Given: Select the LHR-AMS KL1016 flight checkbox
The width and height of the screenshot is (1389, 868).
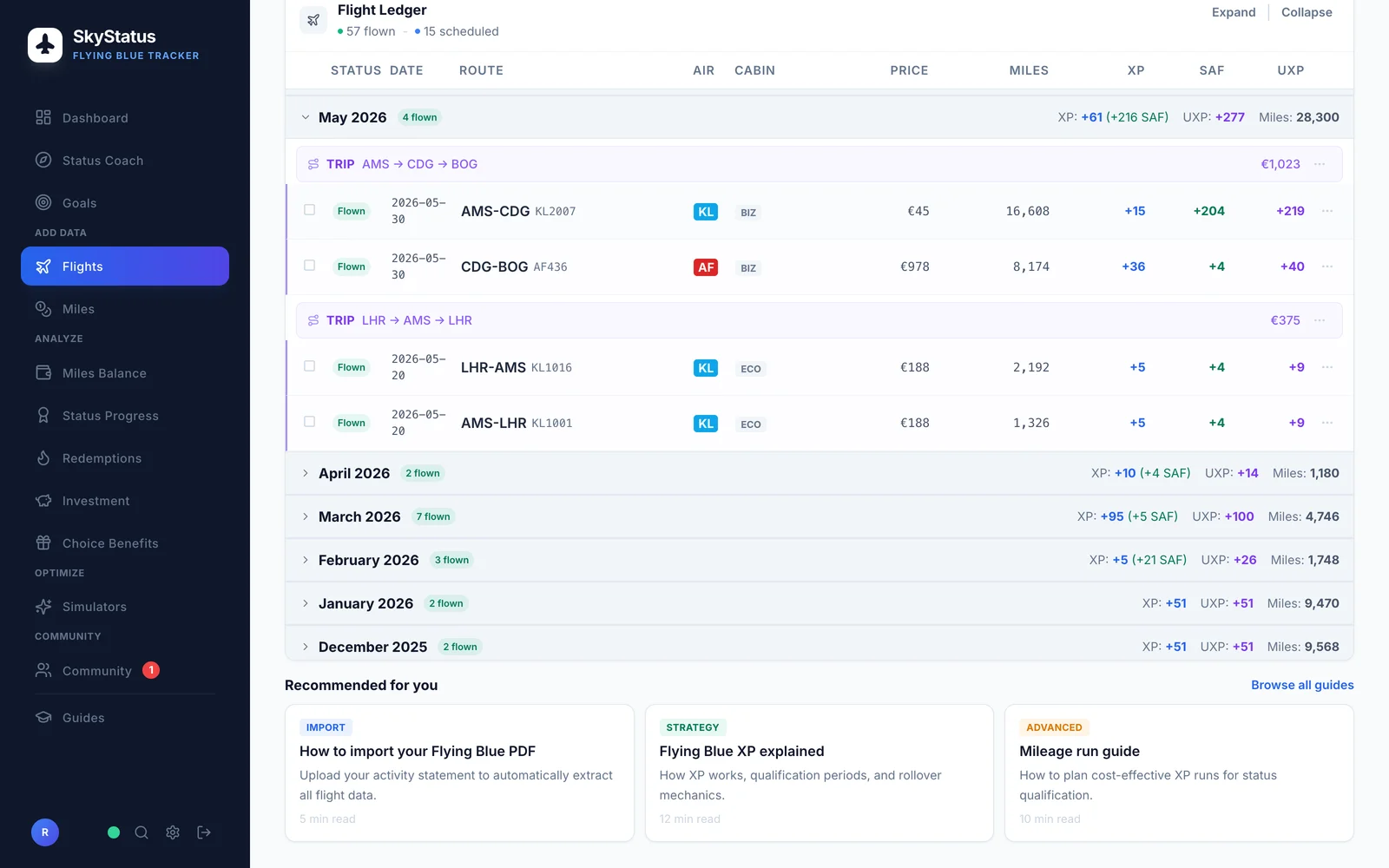Looking at the screenshot, I should pyautogui.click(x=309, y=366).
